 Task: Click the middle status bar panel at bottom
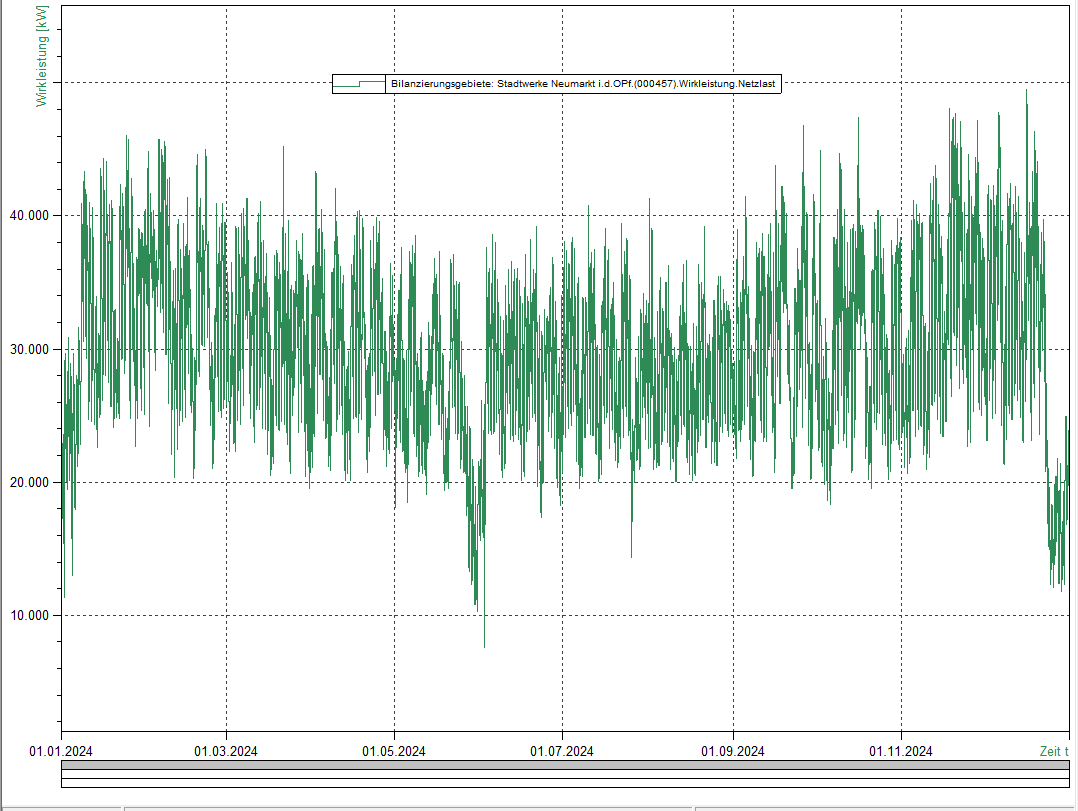[408, 807]
